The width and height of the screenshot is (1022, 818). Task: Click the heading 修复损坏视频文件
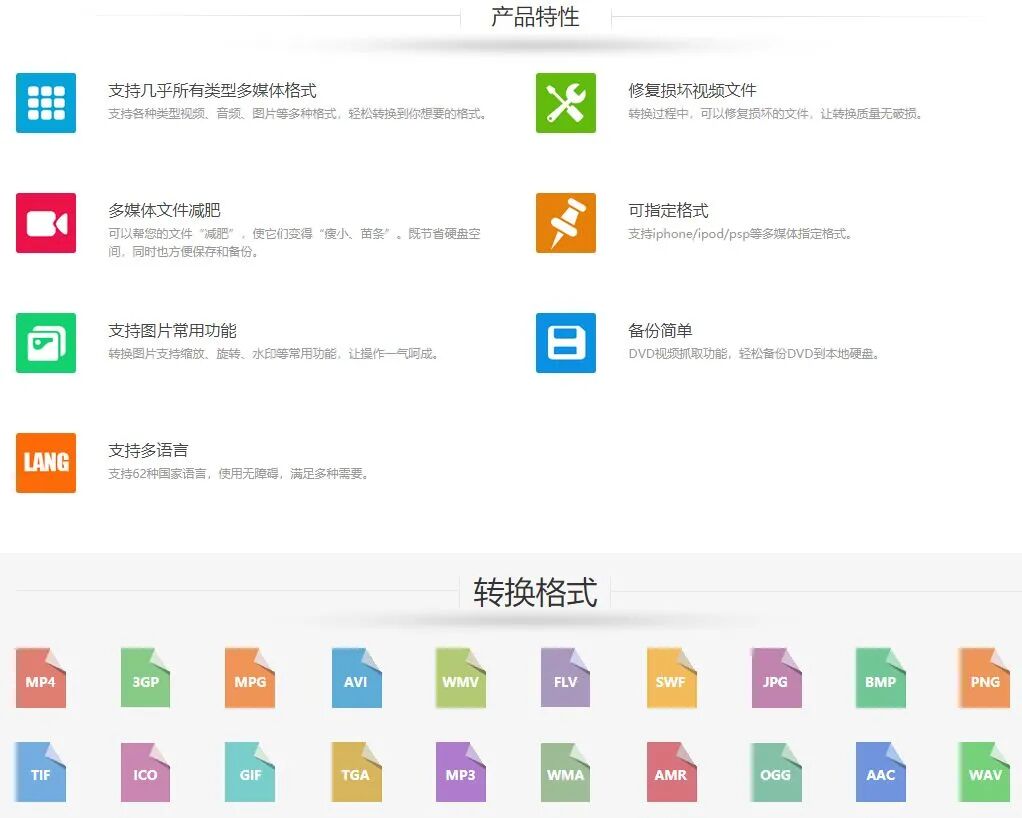[x=692, y=91]
